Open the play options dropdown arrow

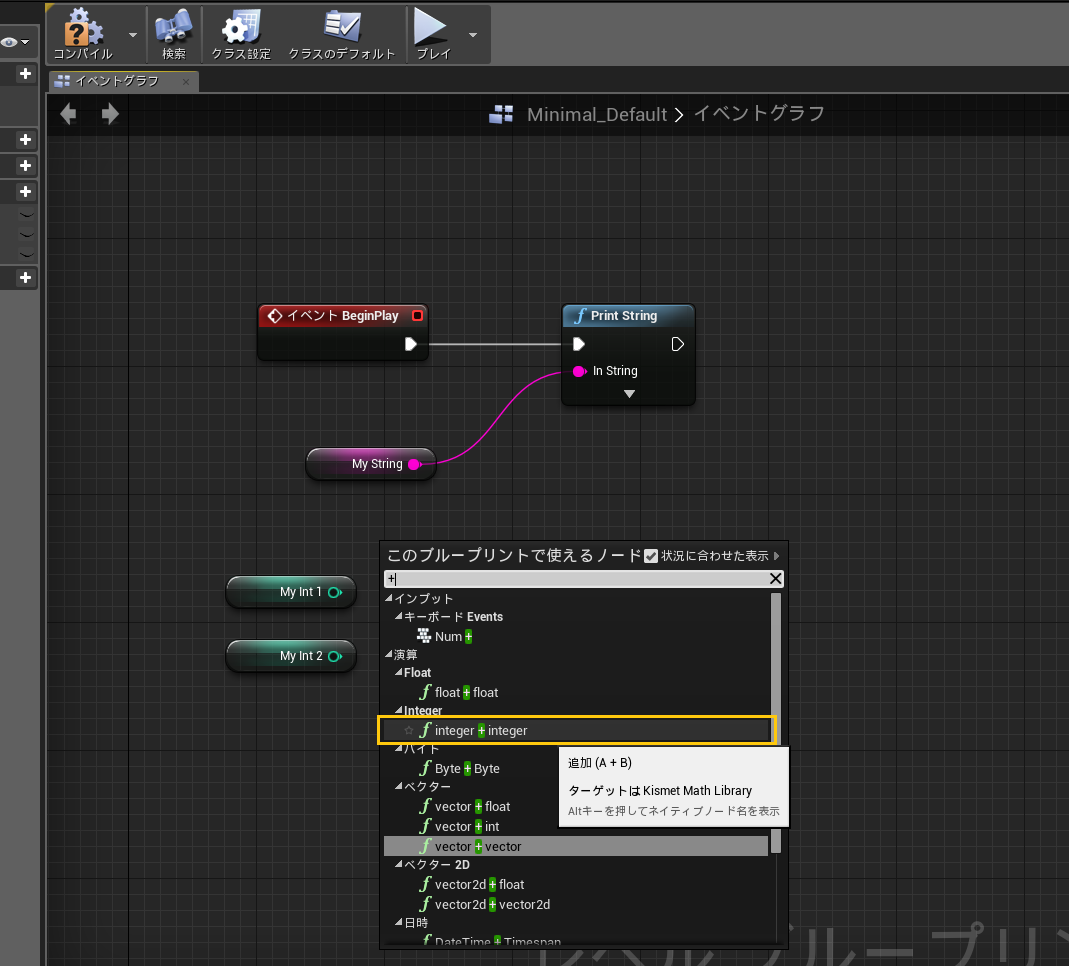(x=472, y=35)
